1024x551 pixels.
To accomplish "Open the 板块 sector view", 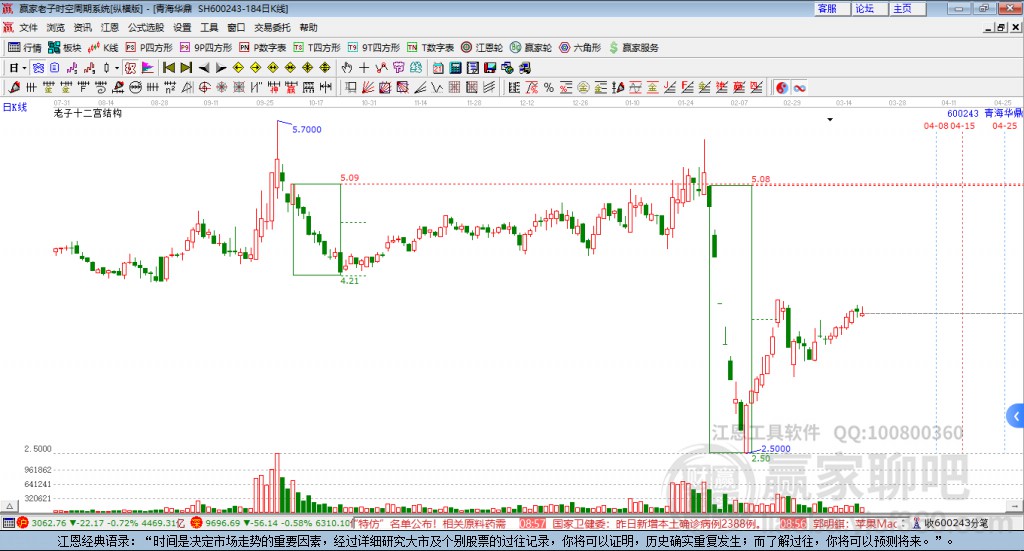I will coord(64,48).
